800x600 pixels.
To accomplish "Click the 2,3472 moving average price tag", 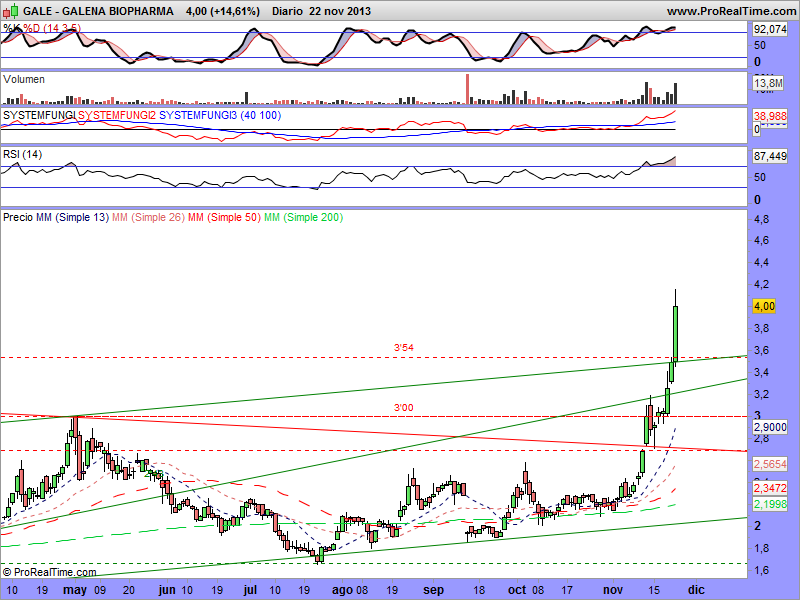I will (770, 488).
